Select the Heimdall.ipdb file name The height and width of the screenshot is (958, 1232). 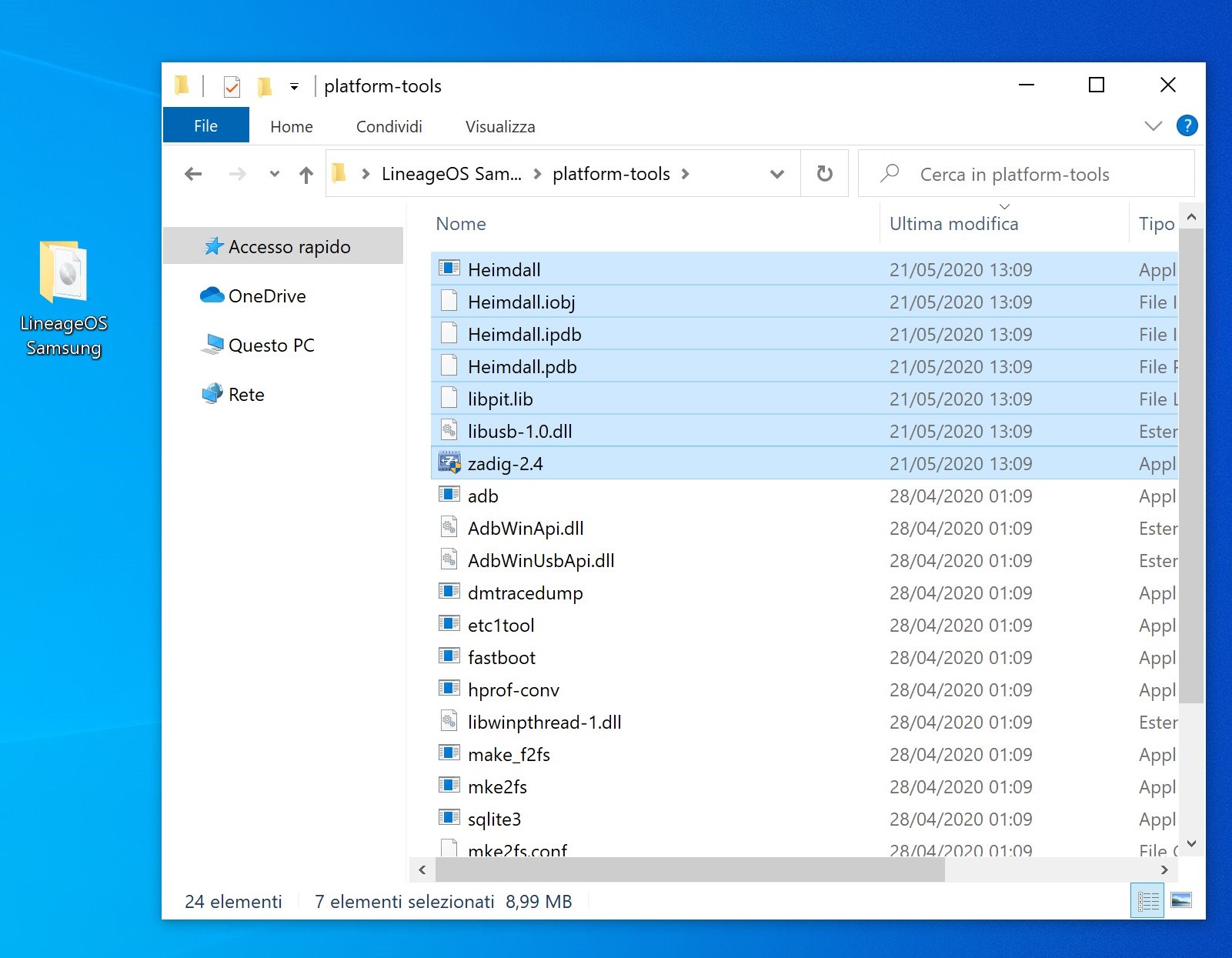click(x=525, y=334)
